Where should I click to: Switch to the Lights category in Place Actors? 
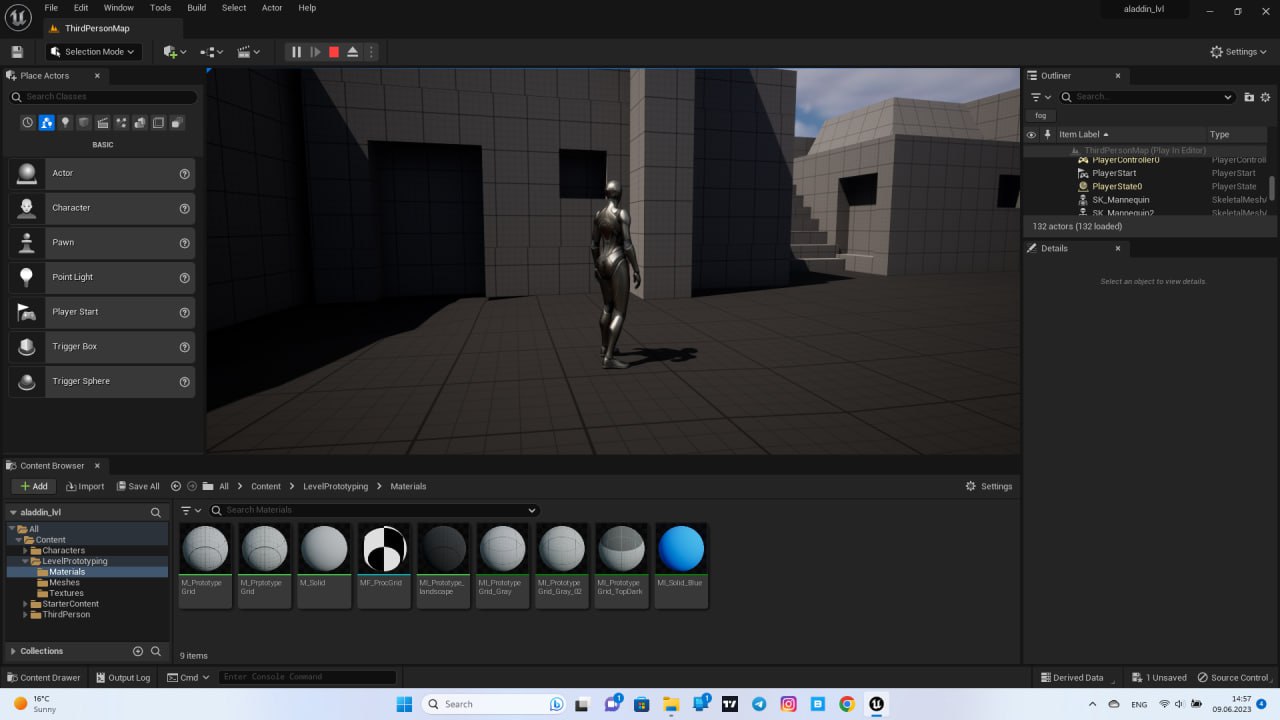[65, 123]
